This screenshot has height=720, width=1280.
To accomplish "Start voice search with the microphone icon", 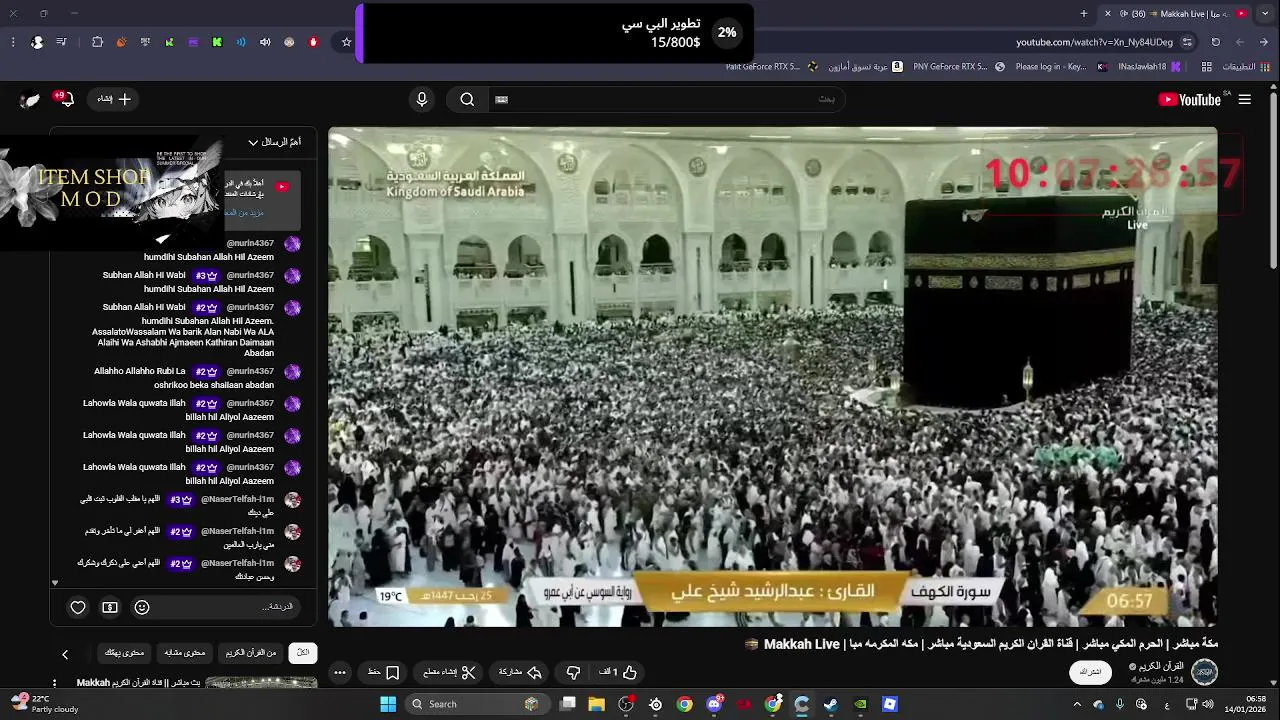I will point(422,99).
